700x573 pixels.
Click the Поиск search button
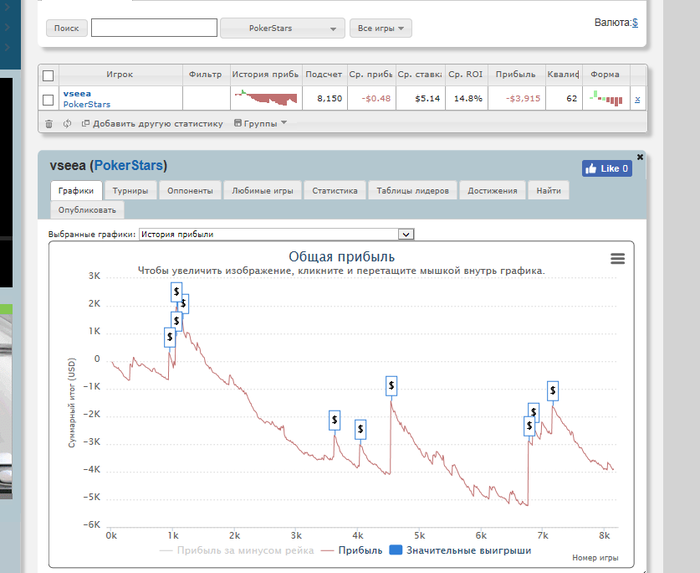67,28
